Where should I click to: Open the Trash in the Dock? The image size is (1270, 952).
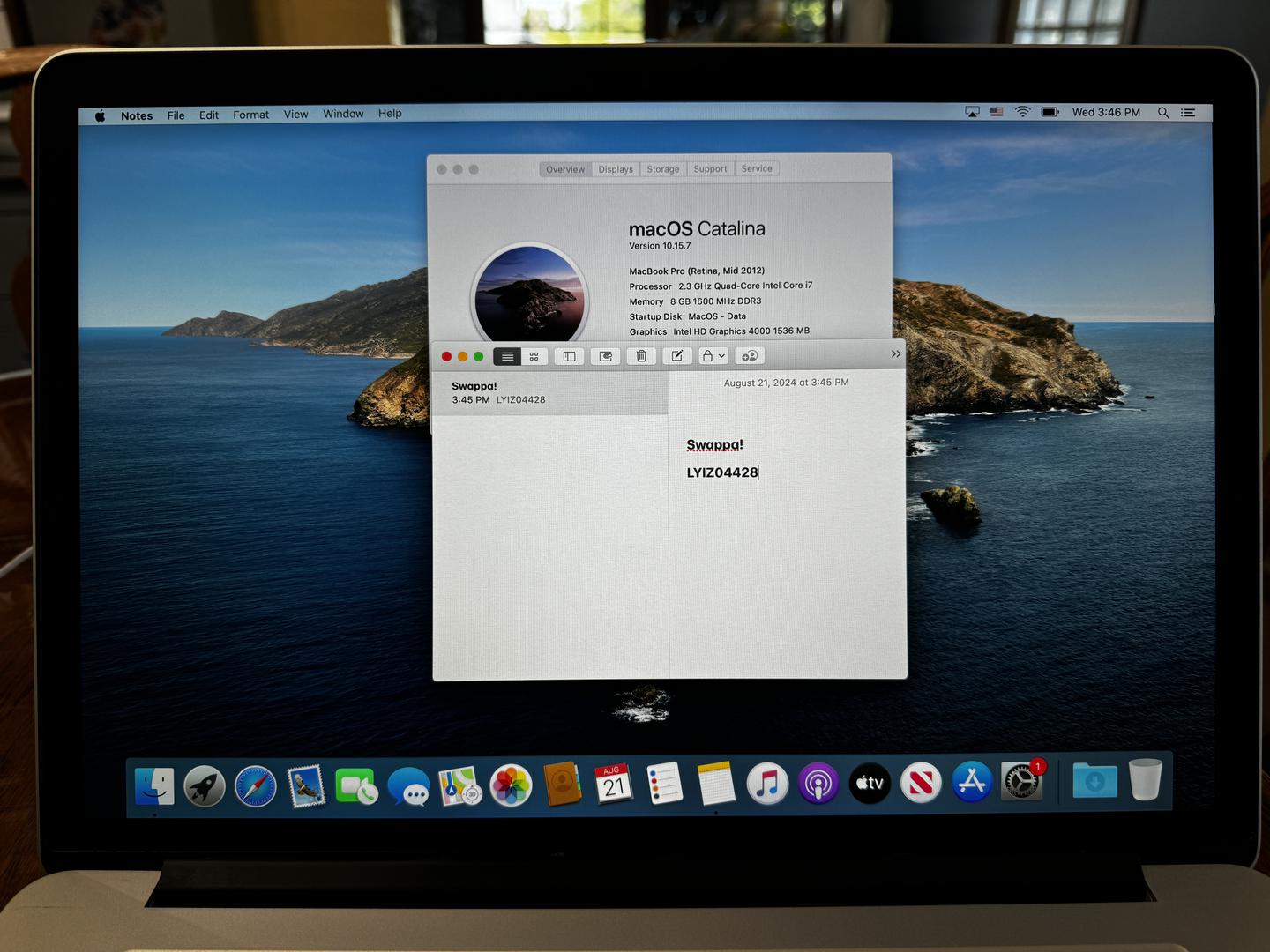(1146, 780)
